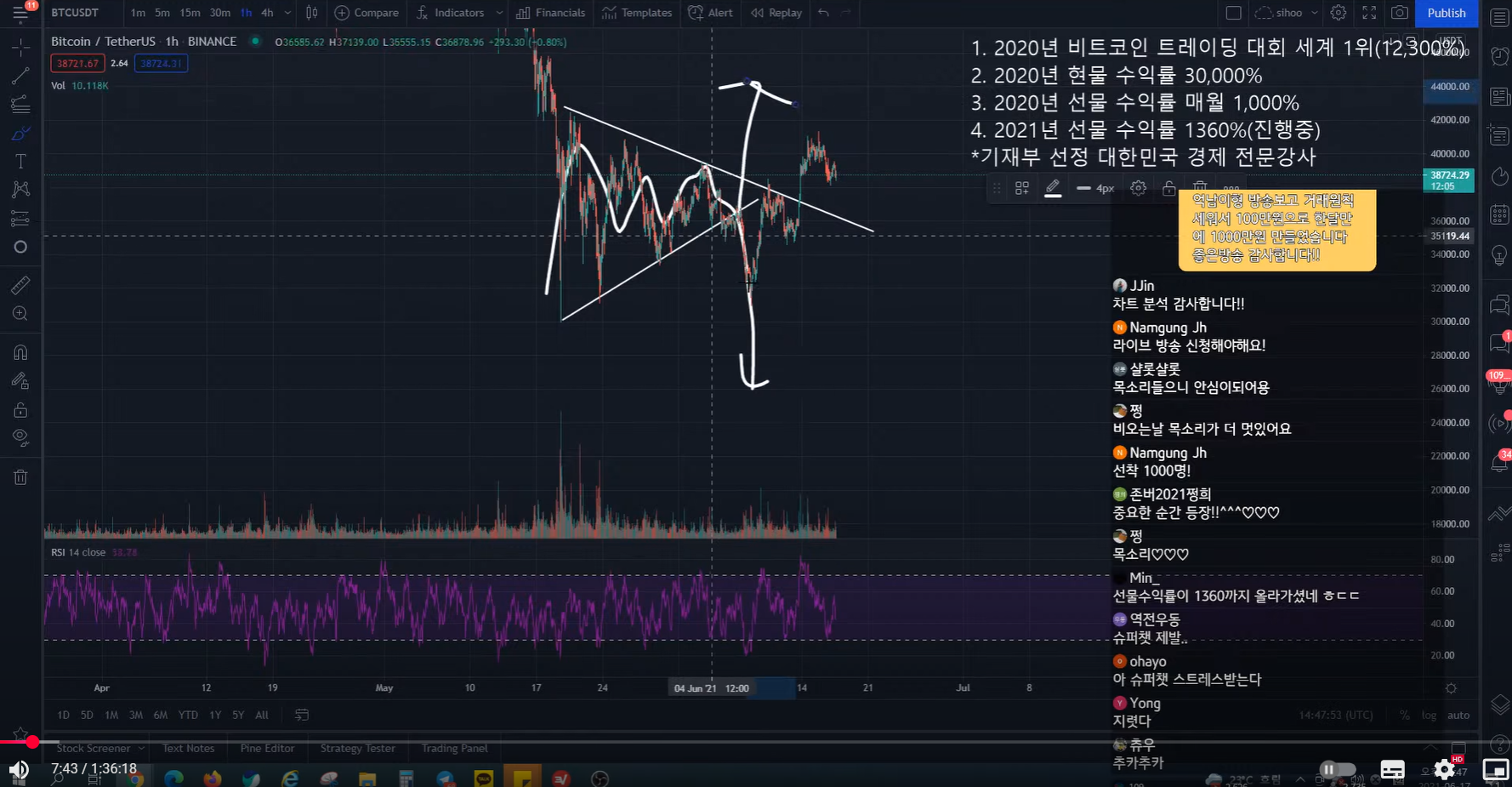1512x787 pixels.
Task: Lock all drawing tools
Action: [x=20, y=410]
